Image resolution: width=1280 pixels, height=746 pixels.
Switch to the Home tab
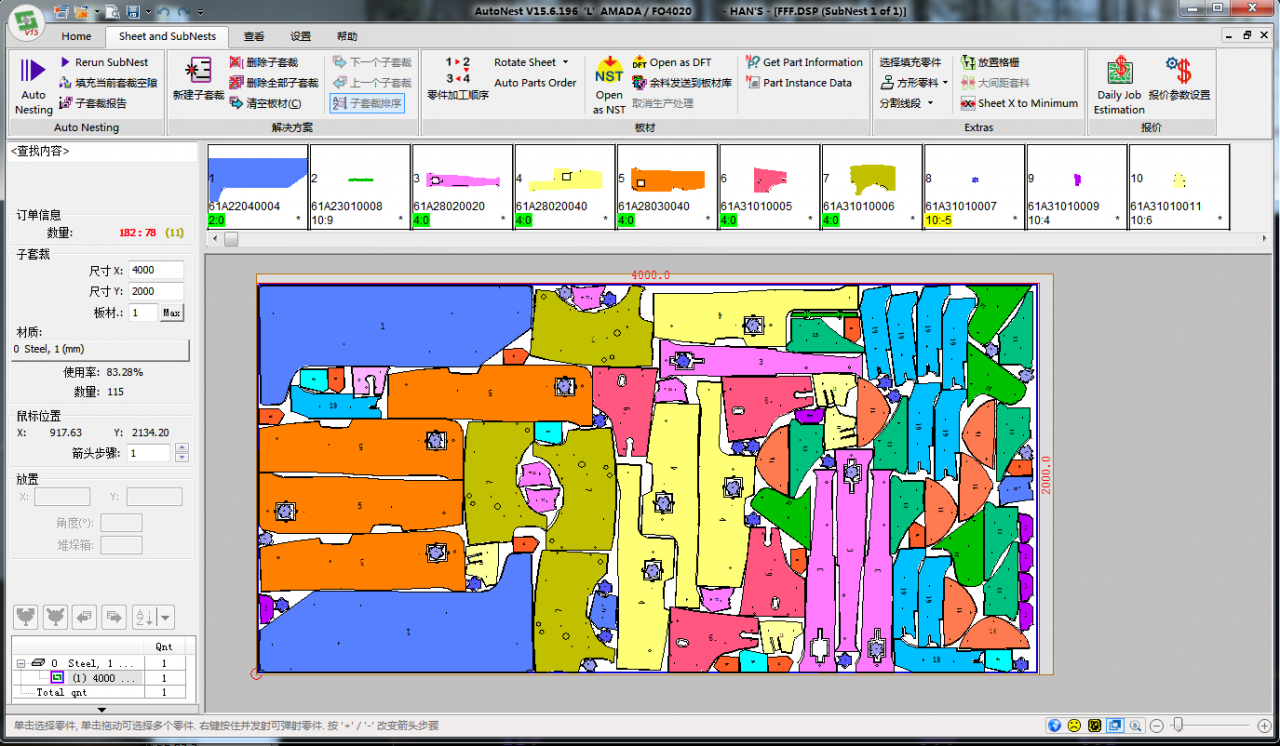tap(76, 36)
